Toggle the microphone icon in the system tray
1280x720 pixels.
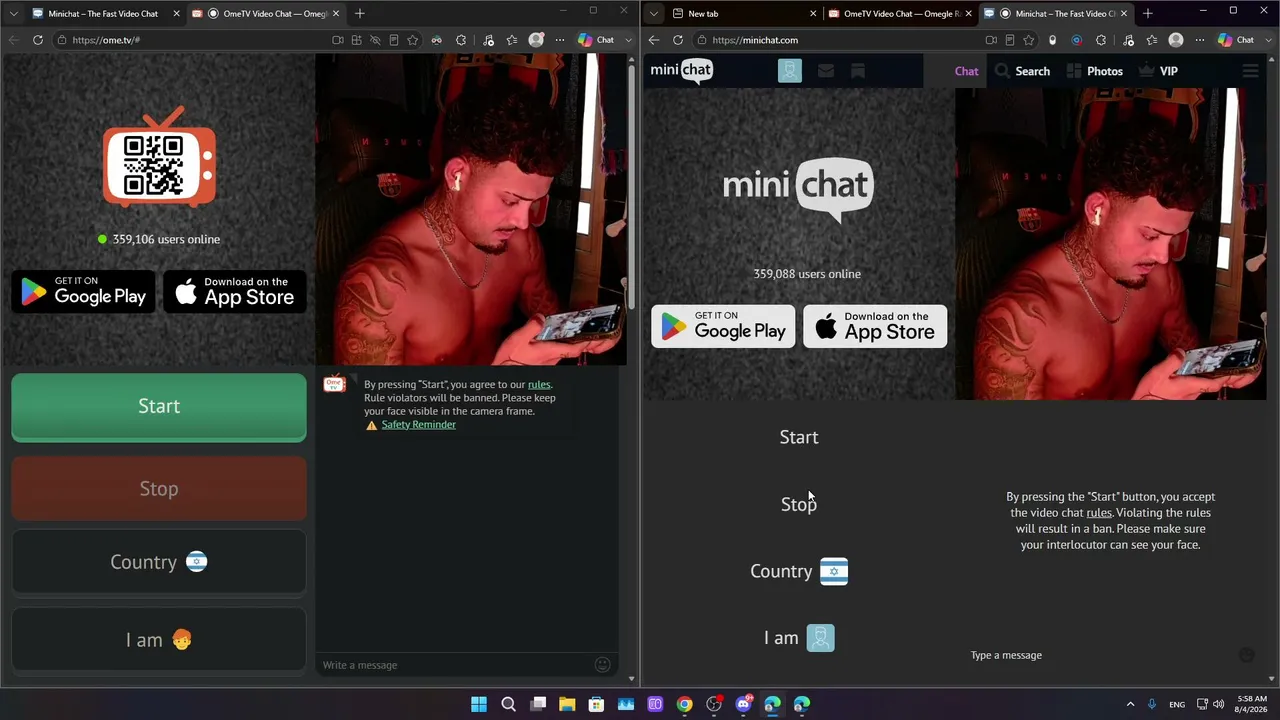coord(1152,704)
